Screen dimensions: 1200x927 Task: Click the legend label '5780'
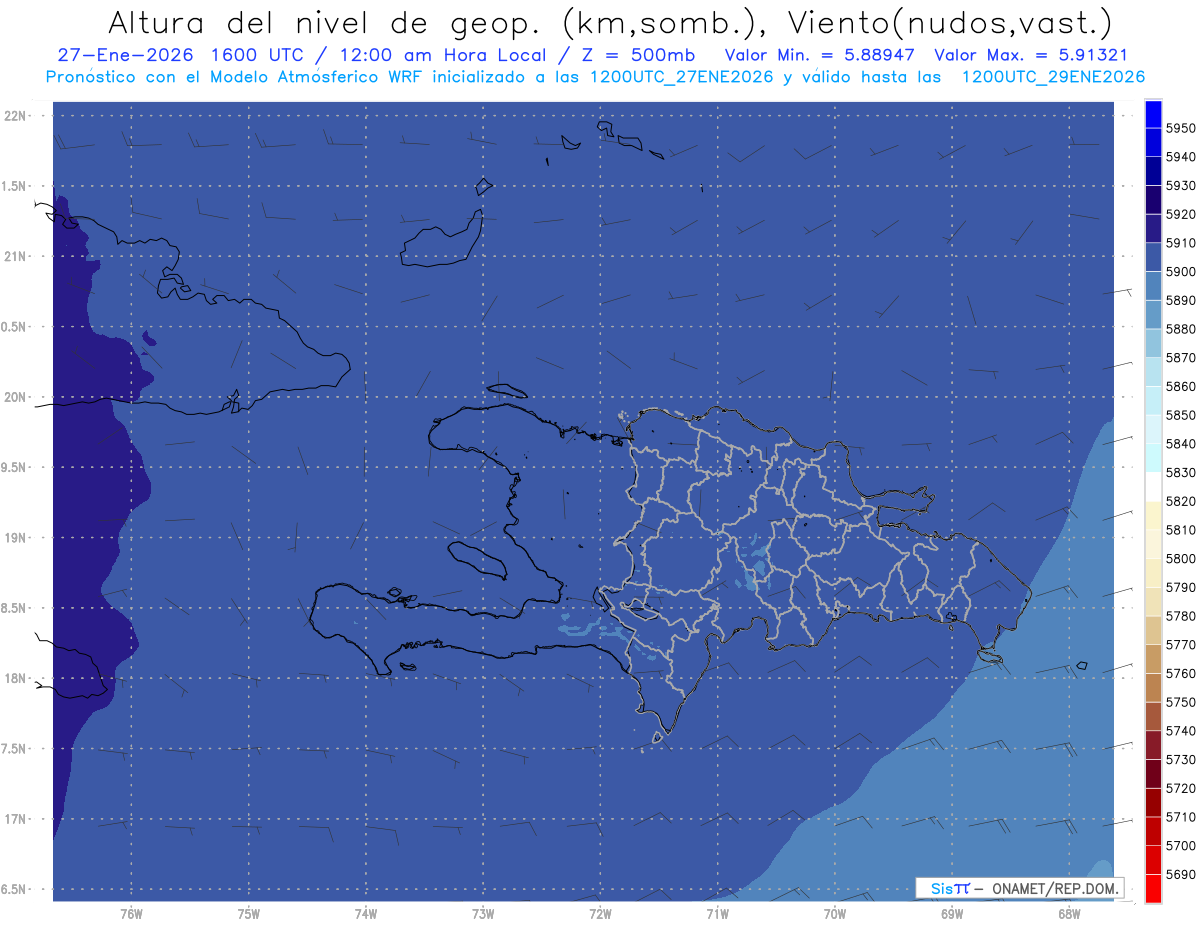[x=1180, y=616]
